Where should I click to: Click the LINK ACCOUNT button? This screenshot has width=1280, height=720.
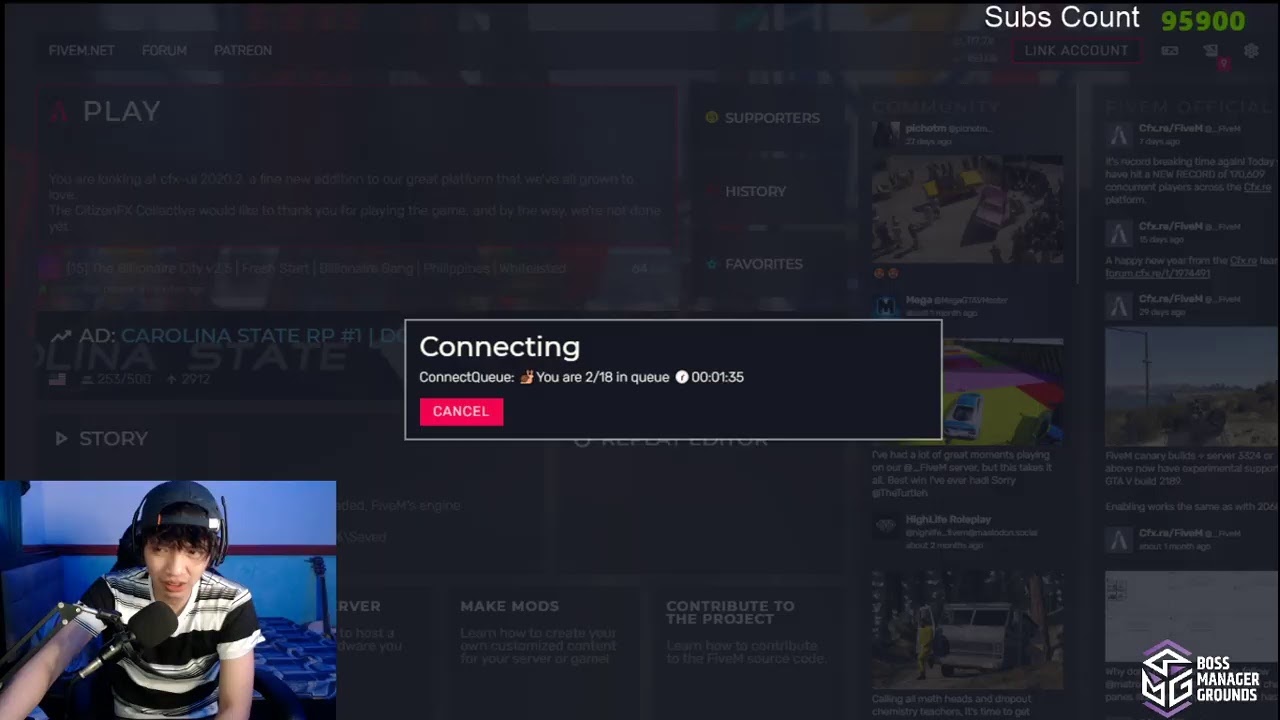tap(1076, 50)
